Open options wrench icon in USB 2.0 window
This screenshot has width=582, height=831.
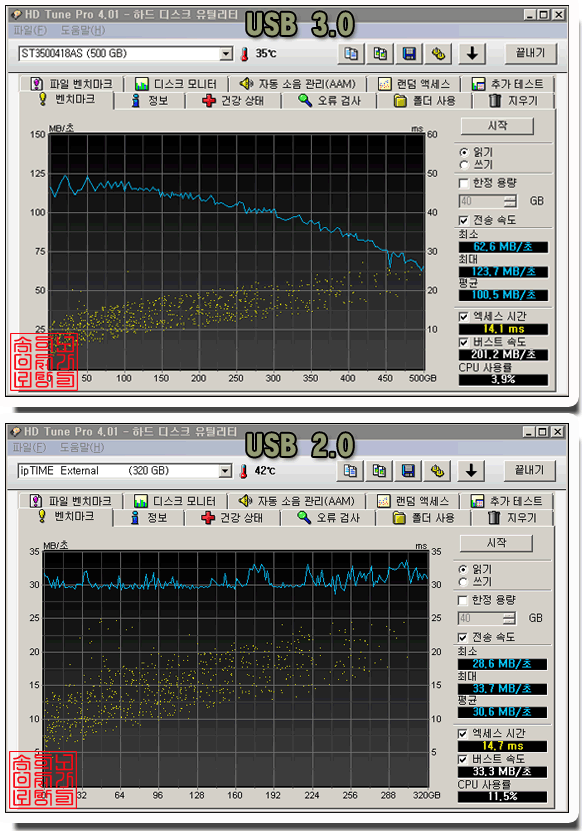click(437, 471)
